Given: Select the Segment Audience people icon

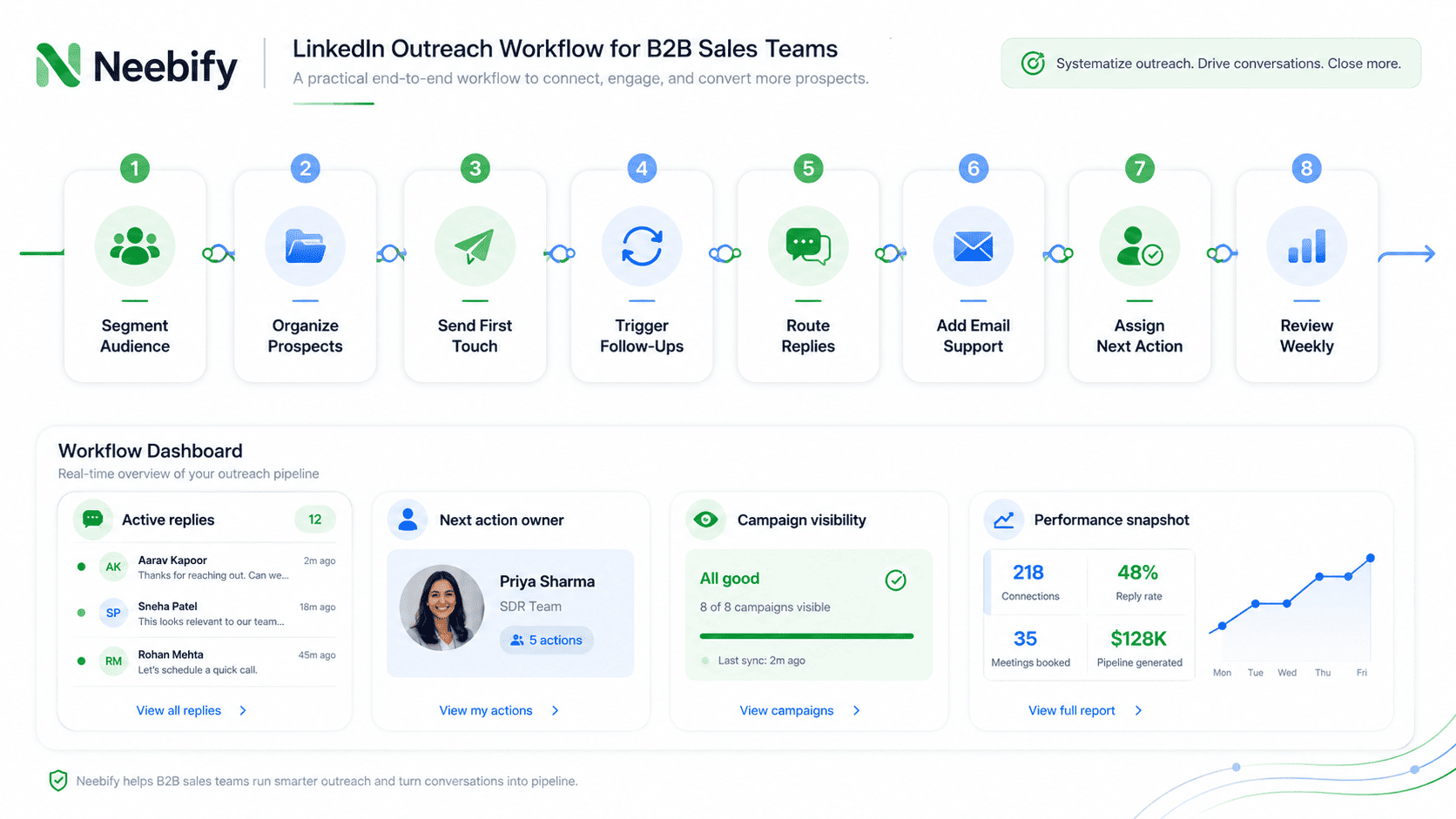Looking at the screenshot, I should (135, 246).
